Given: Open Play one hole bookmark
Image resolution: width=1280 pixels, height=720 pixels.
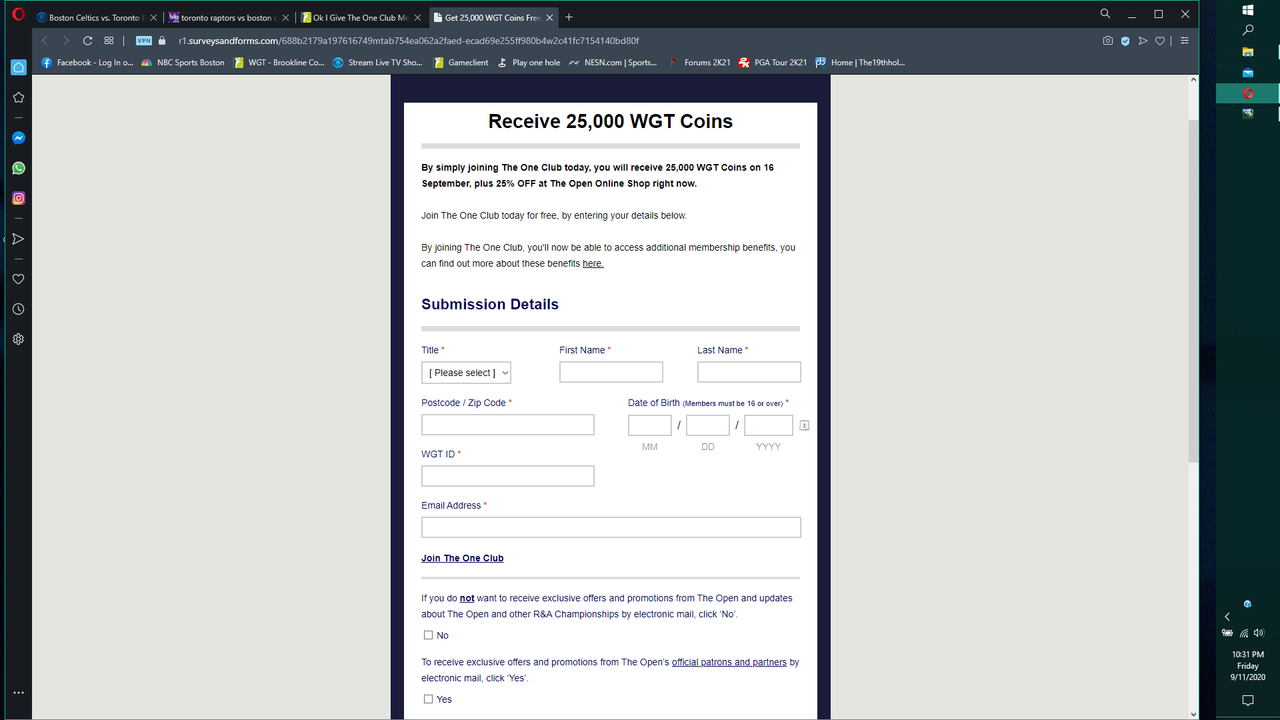Looking at the screenshot, I should tap(529, 62).
